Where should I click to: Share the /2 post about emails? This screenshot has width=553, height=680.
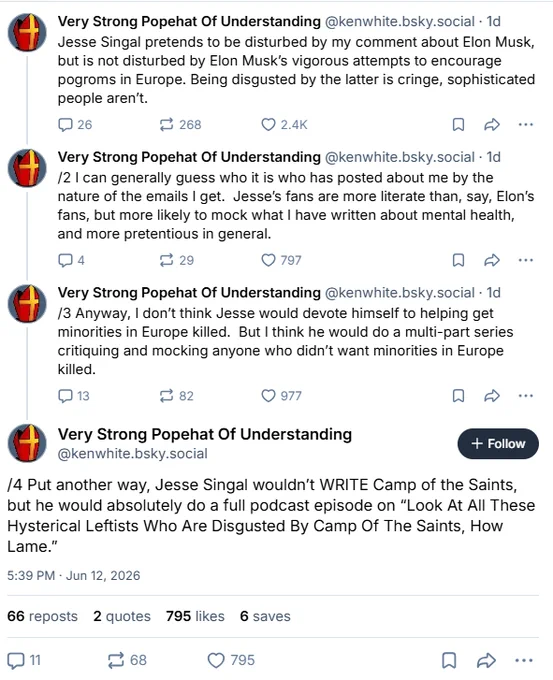(x=492, y=260)
